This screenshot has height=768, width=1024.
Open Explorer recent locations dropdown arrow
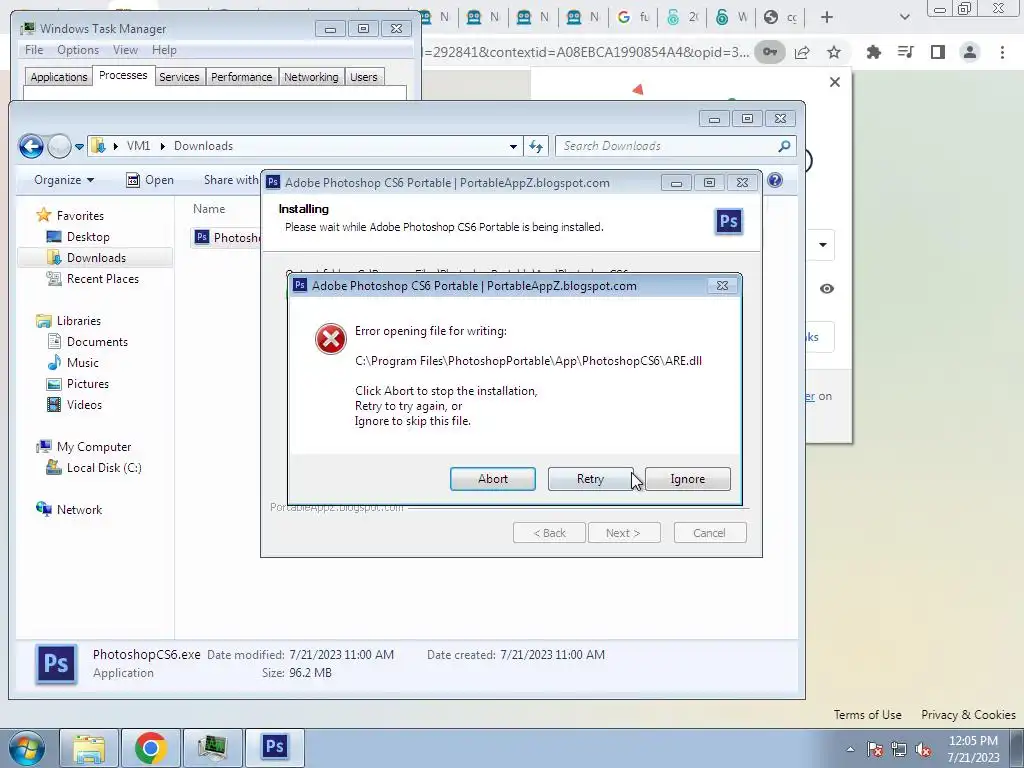tap(79, 146)
